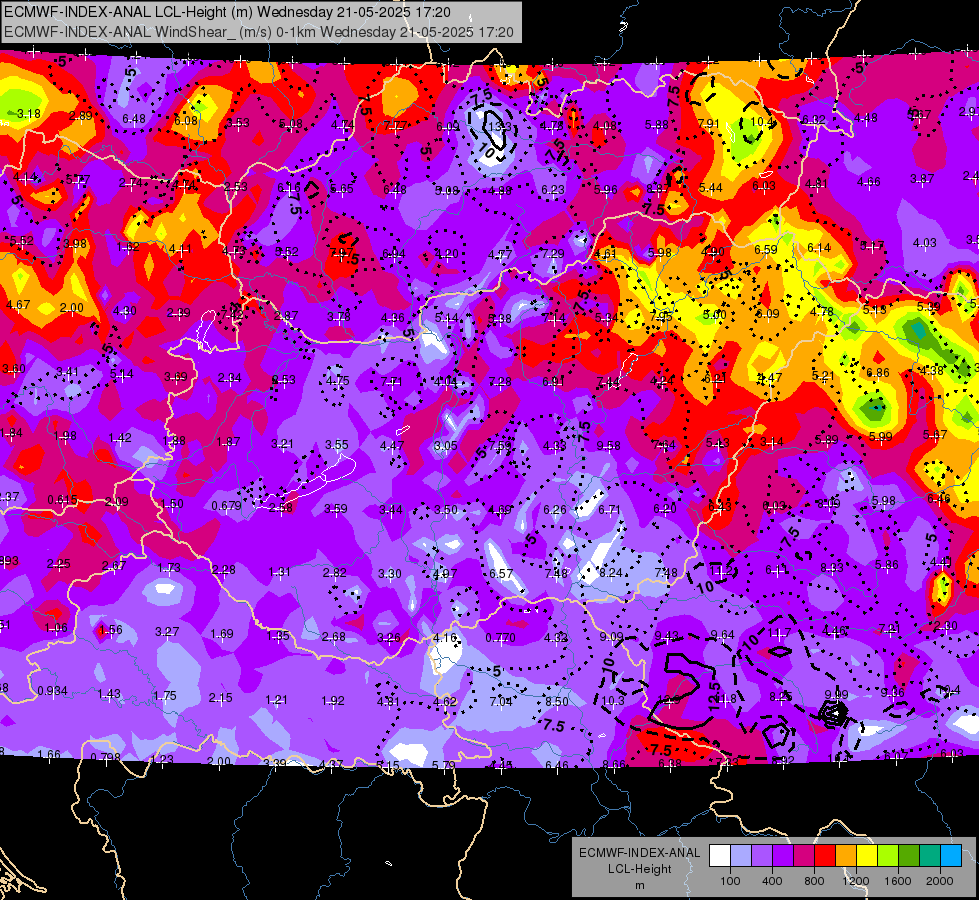
Task: Click the legend scale label 100
Action: (730, 881)
